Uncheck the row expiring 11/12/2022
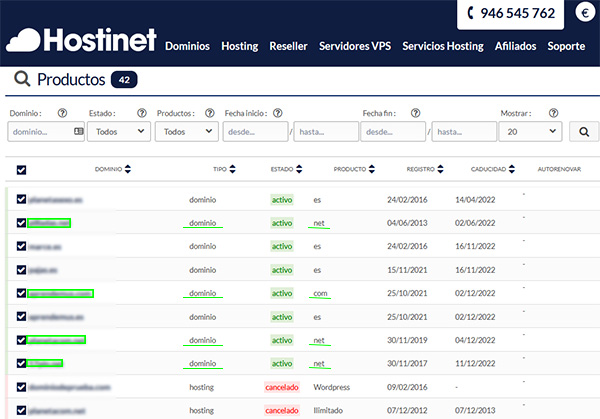 coord(21,363)
